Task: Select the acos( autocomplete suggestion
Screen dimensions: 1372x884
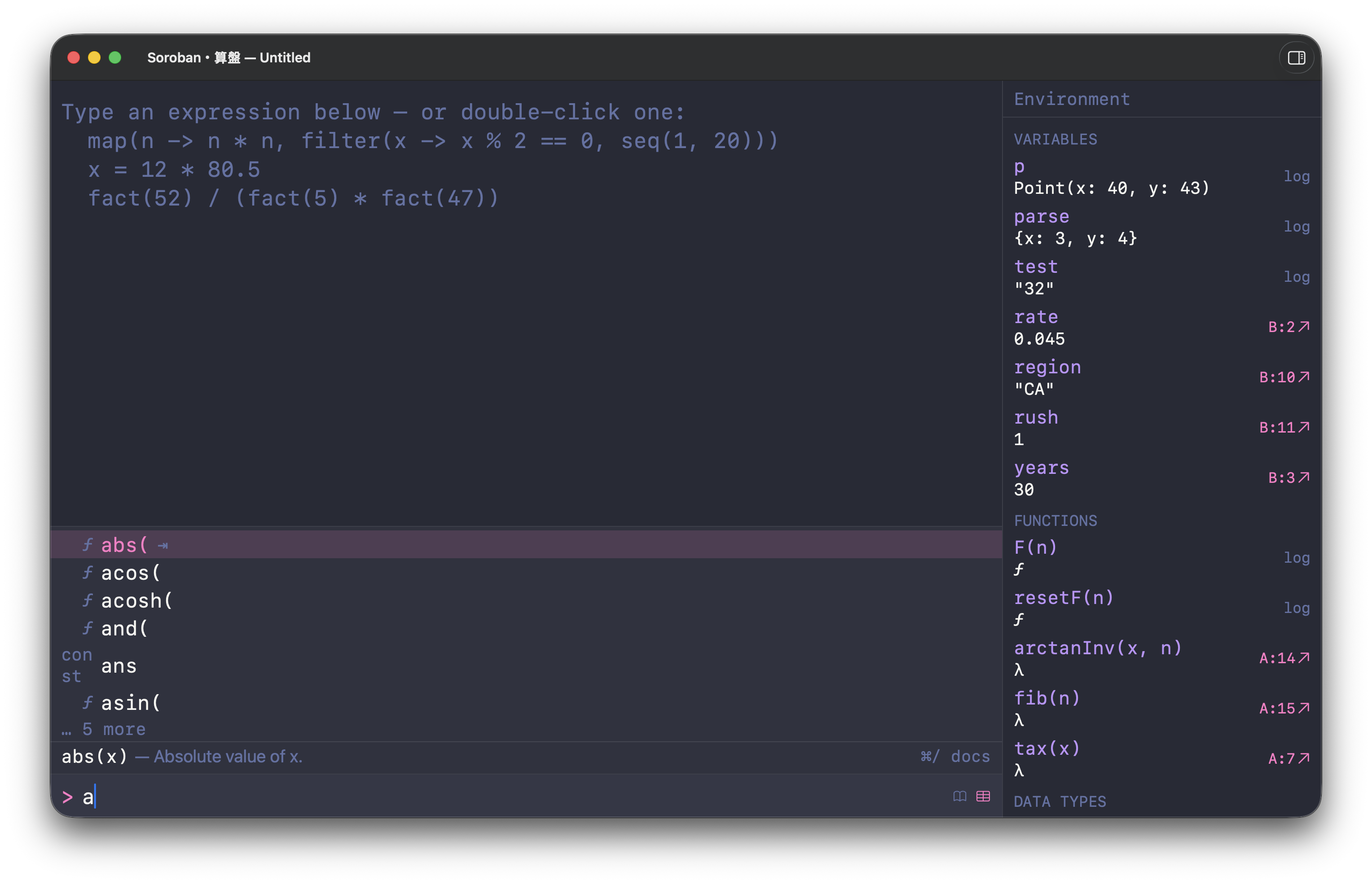Action: pyautogui.click(x=526, y=572)
